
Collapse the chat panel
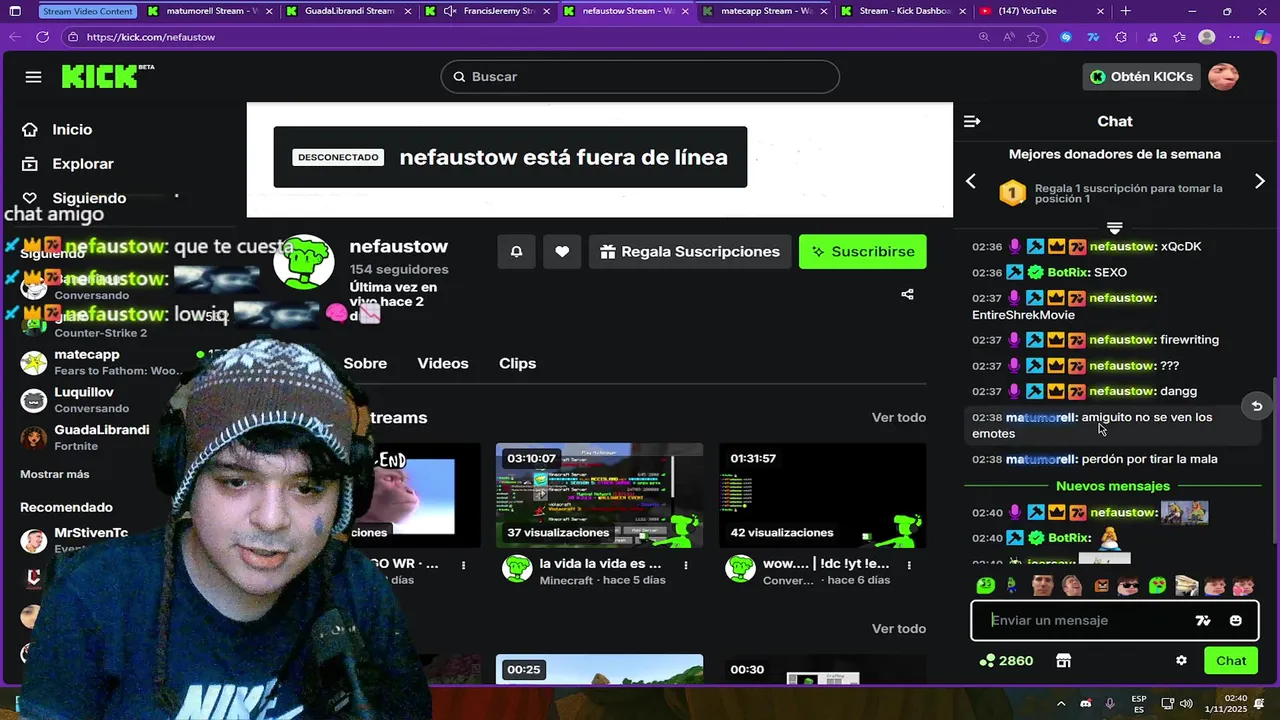tap(971, 121)
